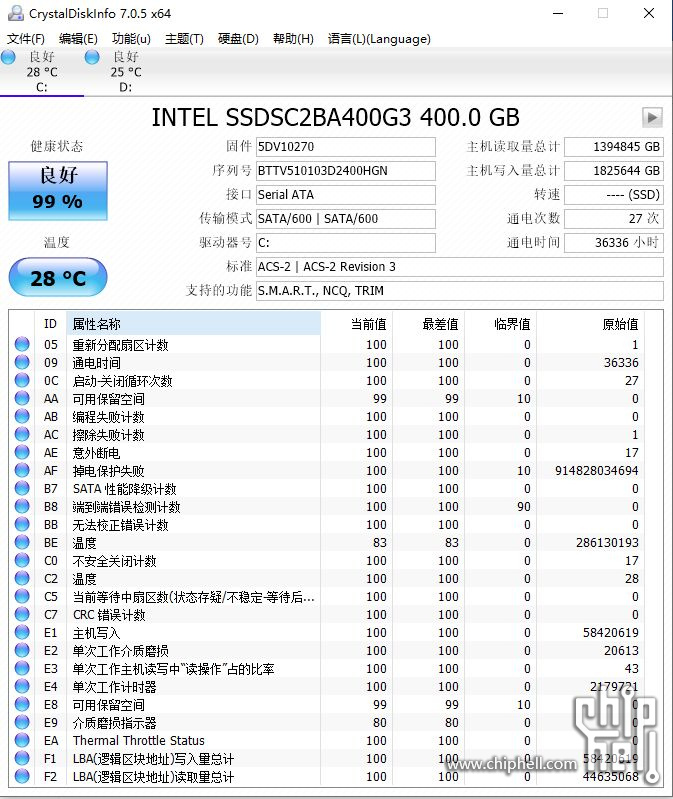Click the power on count field 27 次
673x799 pixels.
(x=614, y=219)
